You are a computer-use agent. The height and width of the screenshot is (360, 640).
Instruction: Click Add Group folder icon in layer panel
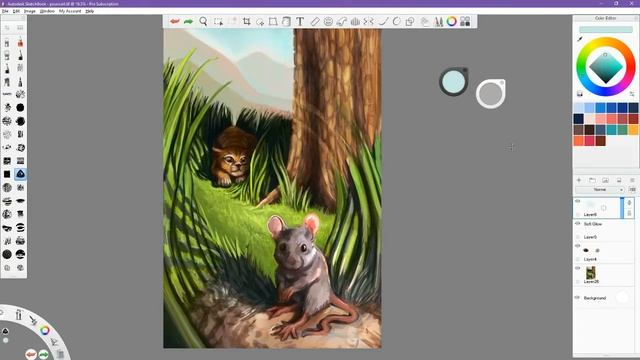(x=592, y=180)
